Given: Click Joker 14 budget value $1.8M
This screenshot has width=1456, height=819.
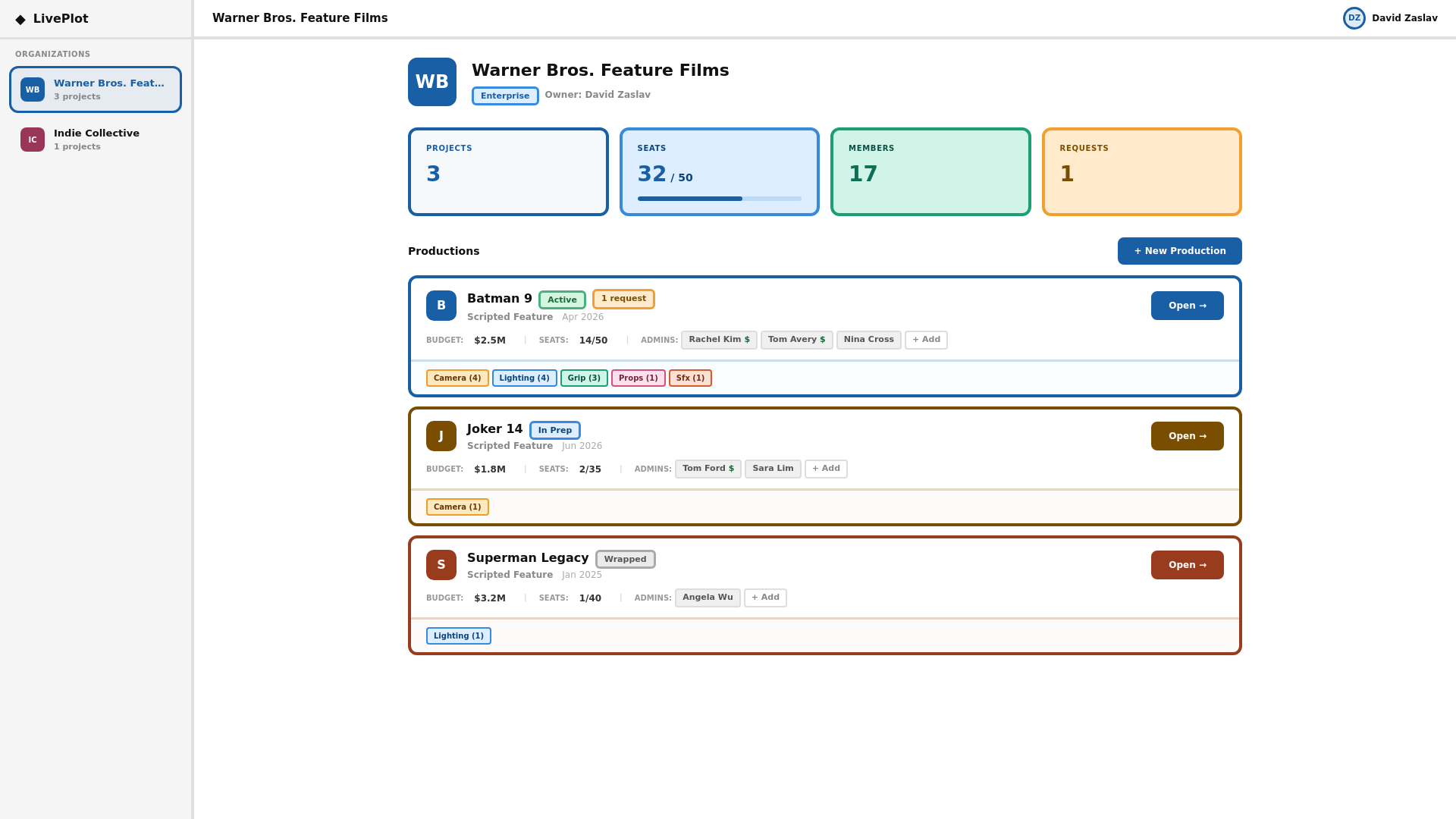Looking at the screenshot, I should point(490,469).
